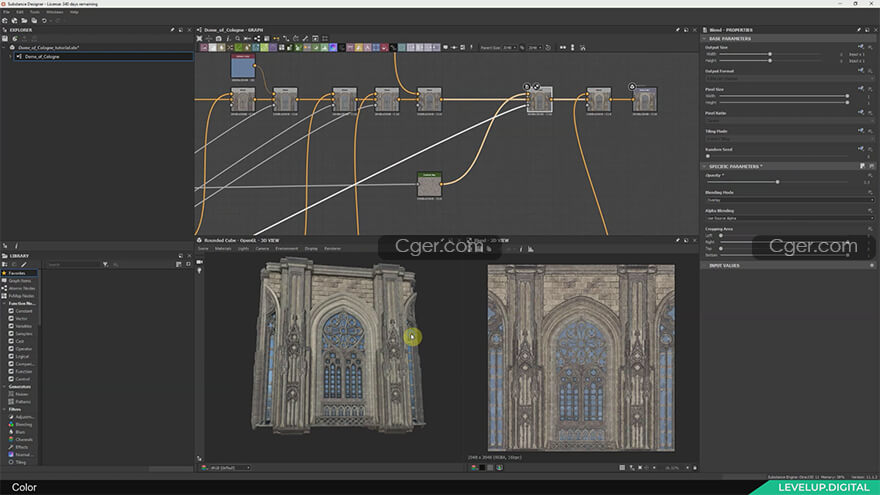This screenshot has width=880, height=495.
Task: Select the green-header node below the chain
Action: pyautogui.click(x=429, y=185)
